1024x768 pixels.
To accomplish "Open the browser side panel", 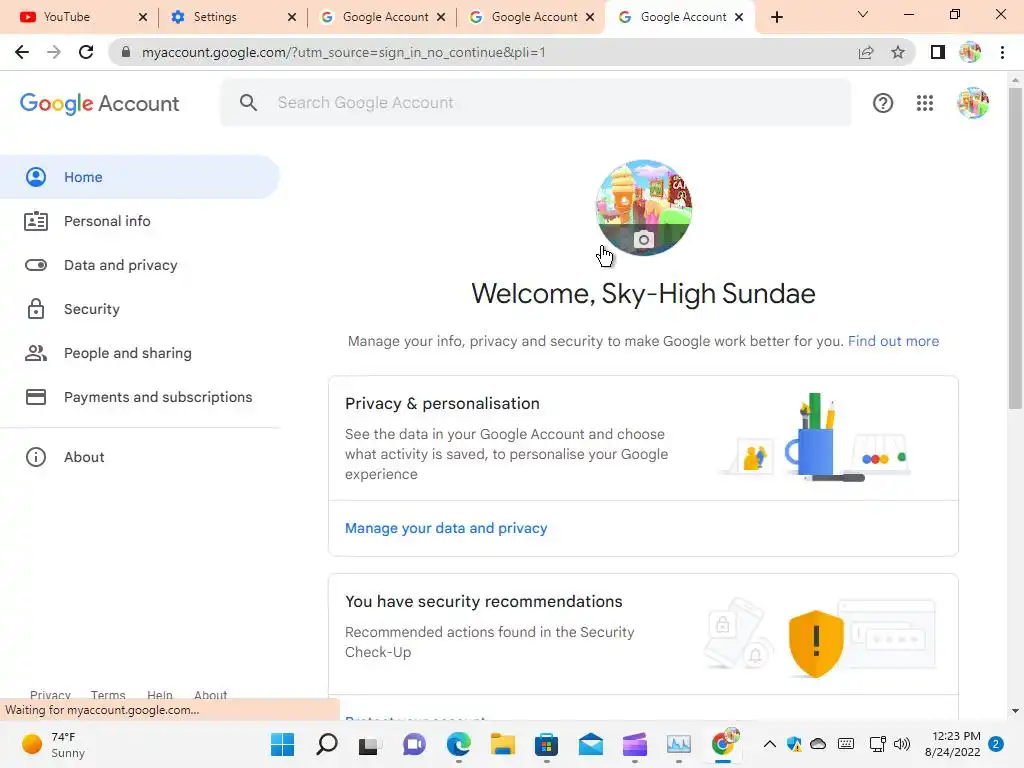I will tap(938, 52).
